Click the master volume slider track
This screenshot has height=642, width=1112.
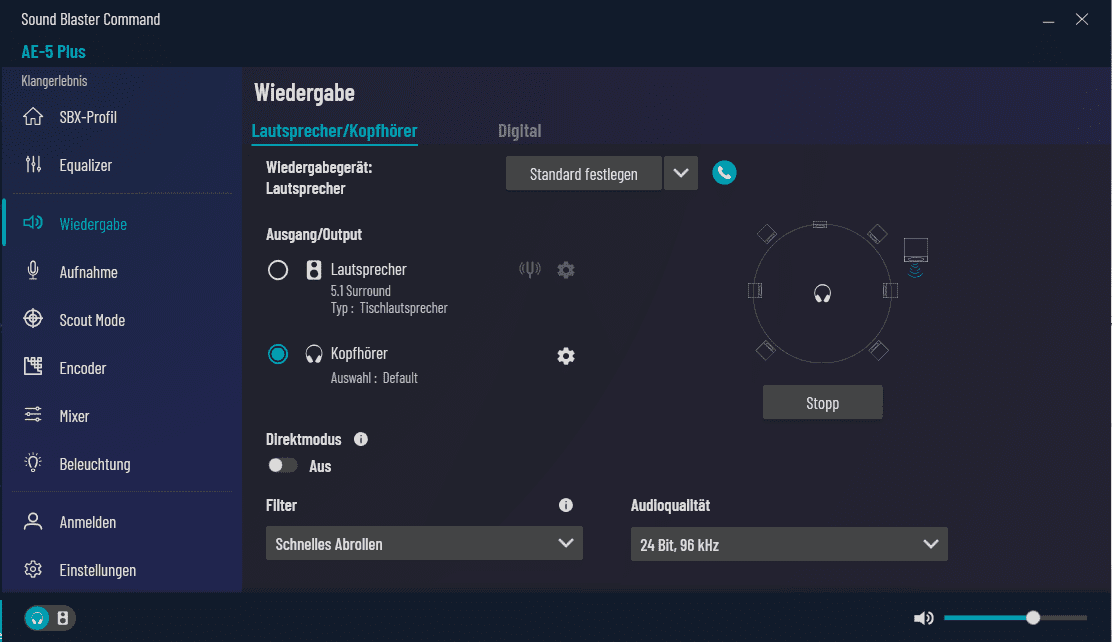(1016, 618)
